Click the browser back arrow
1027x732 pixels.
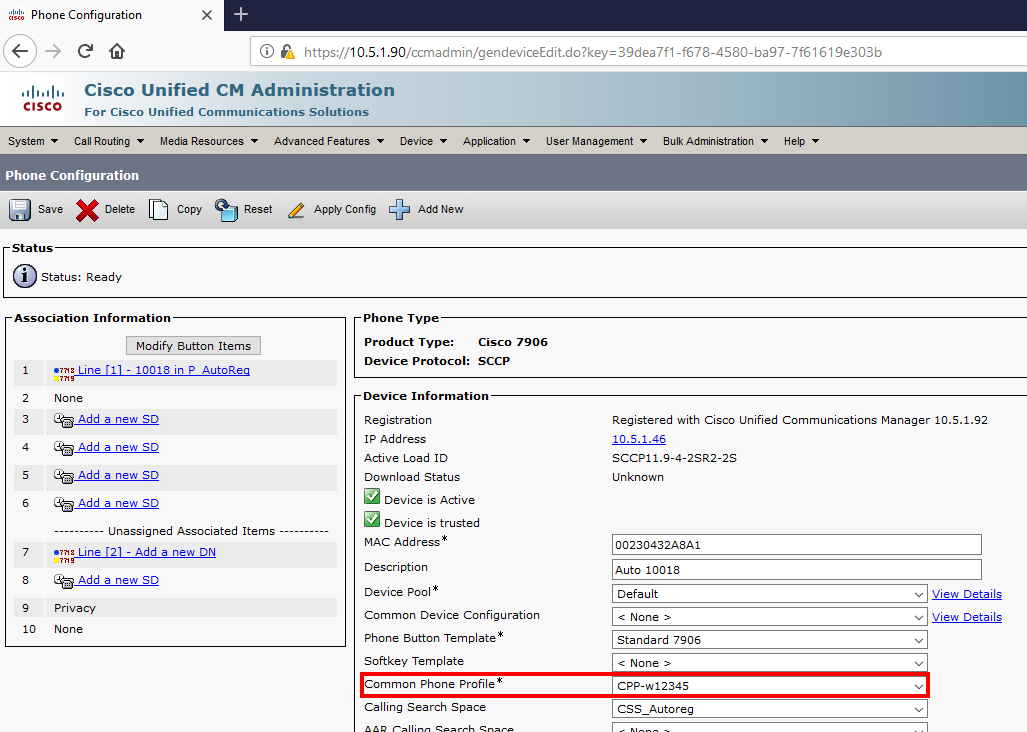[x=20, y=51]
